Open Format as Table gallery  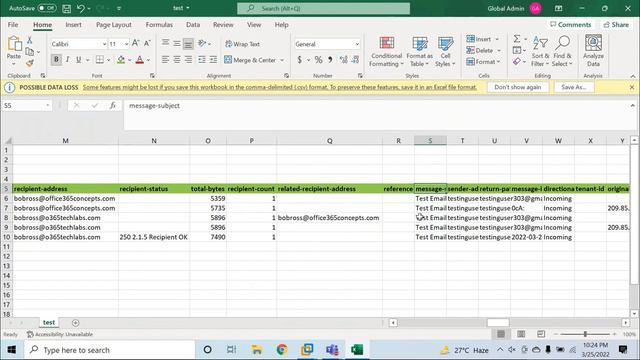tap(419, 52)
